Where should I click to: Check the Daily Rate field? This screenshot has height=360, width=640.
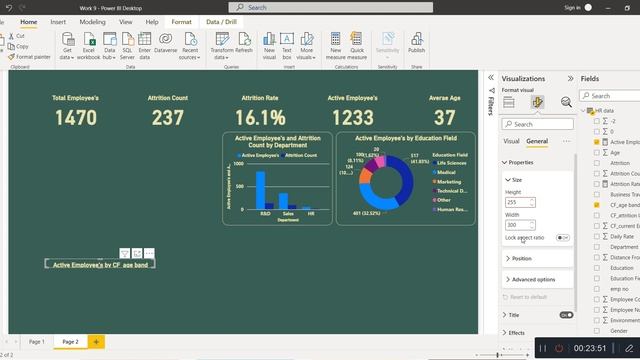pos(597,236)
